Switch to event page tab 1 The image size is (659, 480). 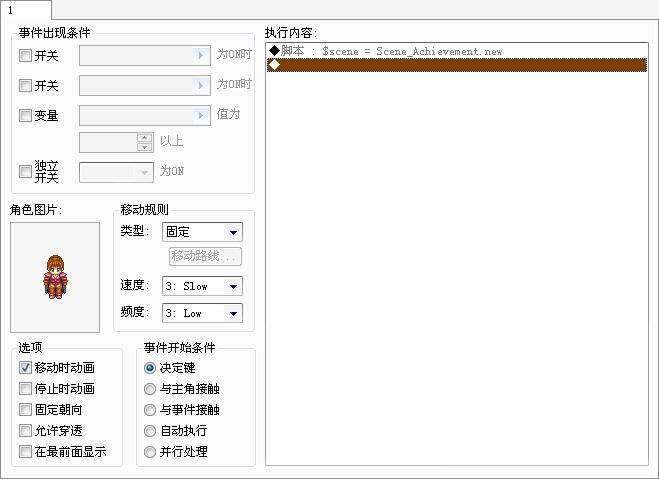pos(25,10)
